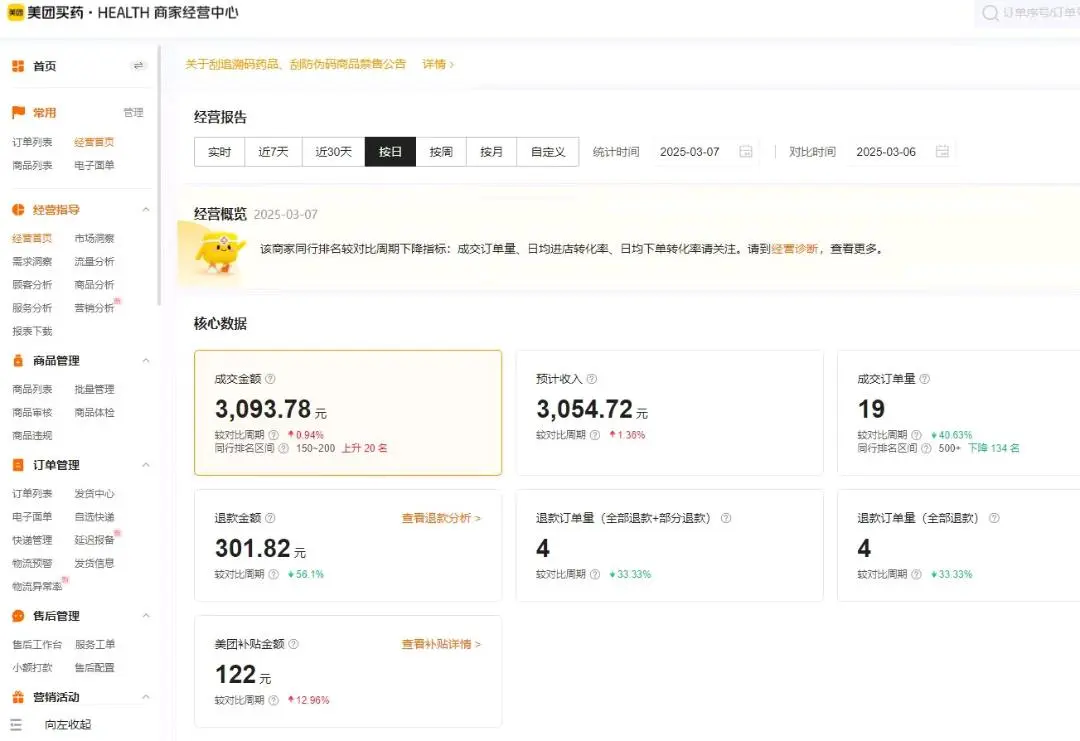Click the 售后管理 section icon
The image size is (1080, 741).
point(18,616)
